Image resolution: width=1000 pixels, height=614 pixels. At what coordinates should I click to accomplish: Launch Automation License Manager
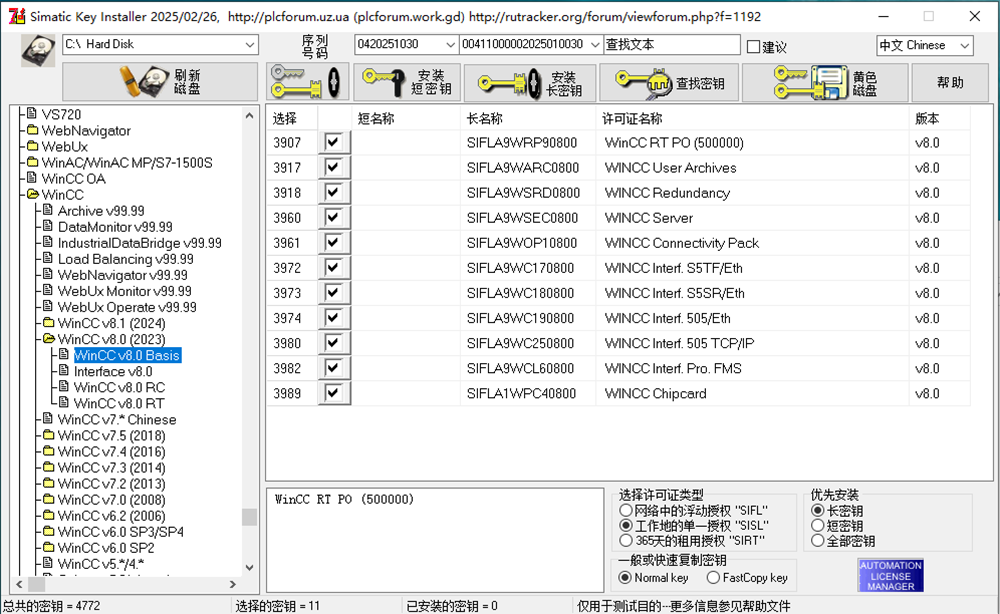click(x=890, y=575)
